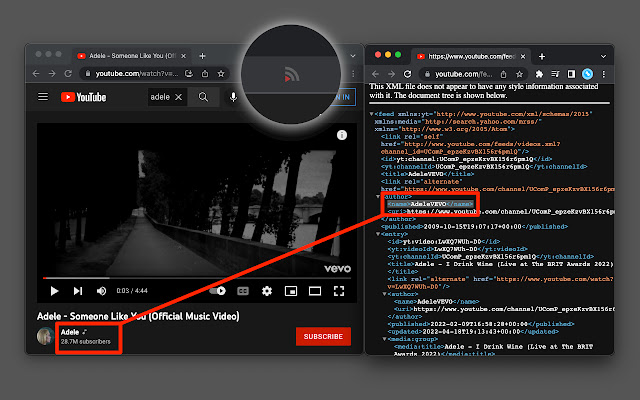The image size is (640, 400).
Task: Close the youtube.com/feed tab
Action: tap(523, 57)
